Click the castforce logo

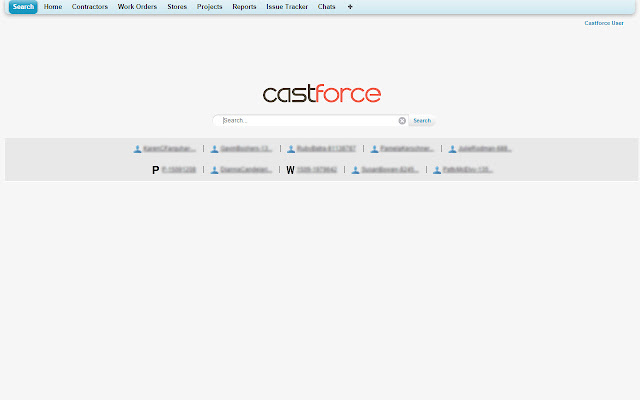(x=322, y=93)
